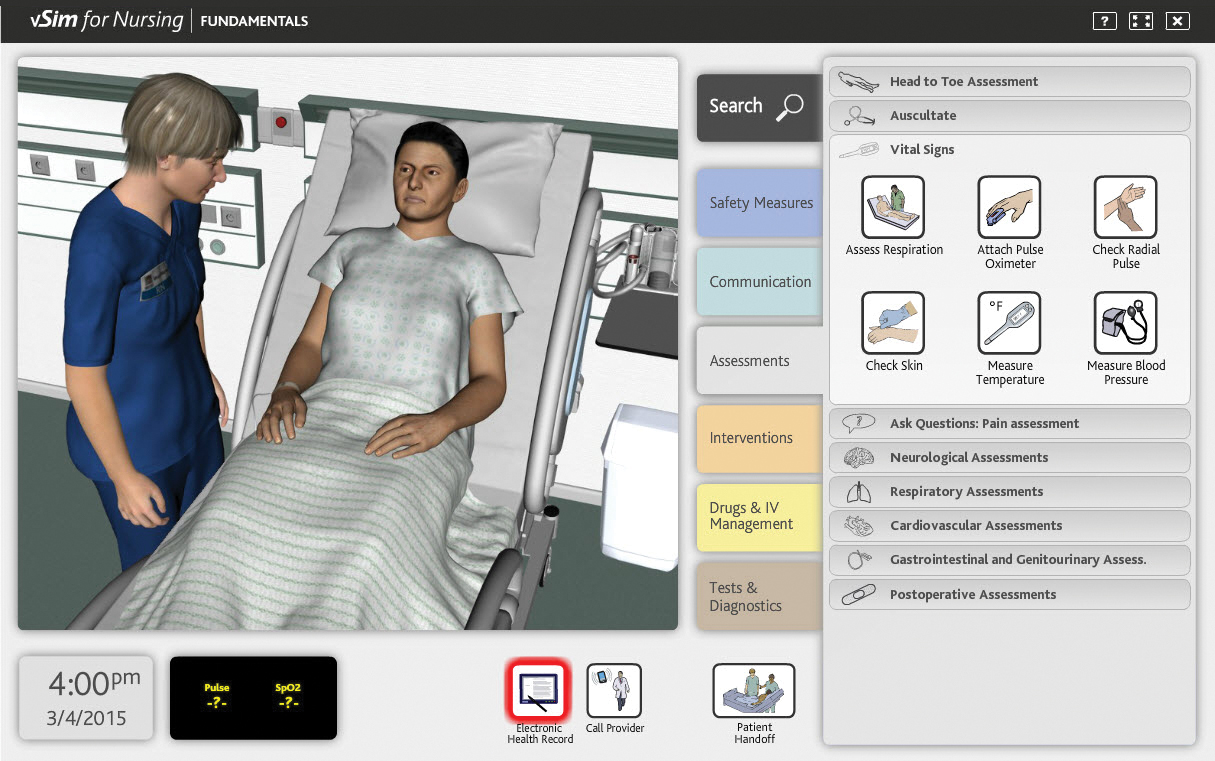Open the Electronic Health Record
This screenshot has width=1215, height=761.
coord(539,692)
